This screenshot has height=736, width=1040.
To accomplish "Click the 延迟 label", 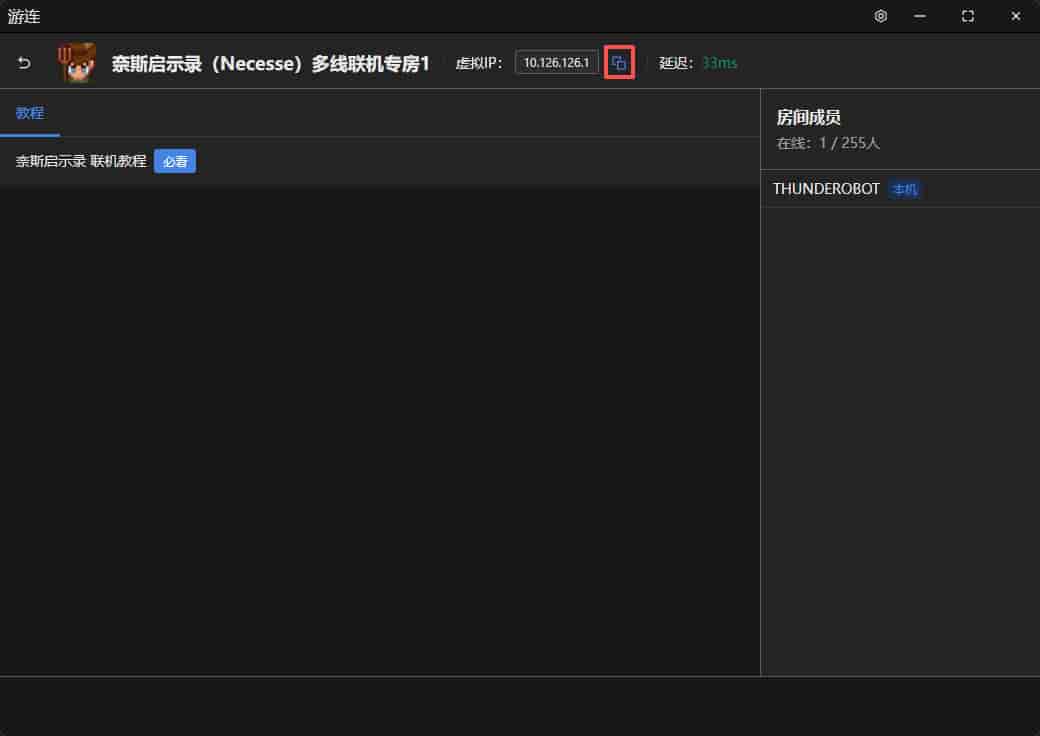I will coord(676,63).
